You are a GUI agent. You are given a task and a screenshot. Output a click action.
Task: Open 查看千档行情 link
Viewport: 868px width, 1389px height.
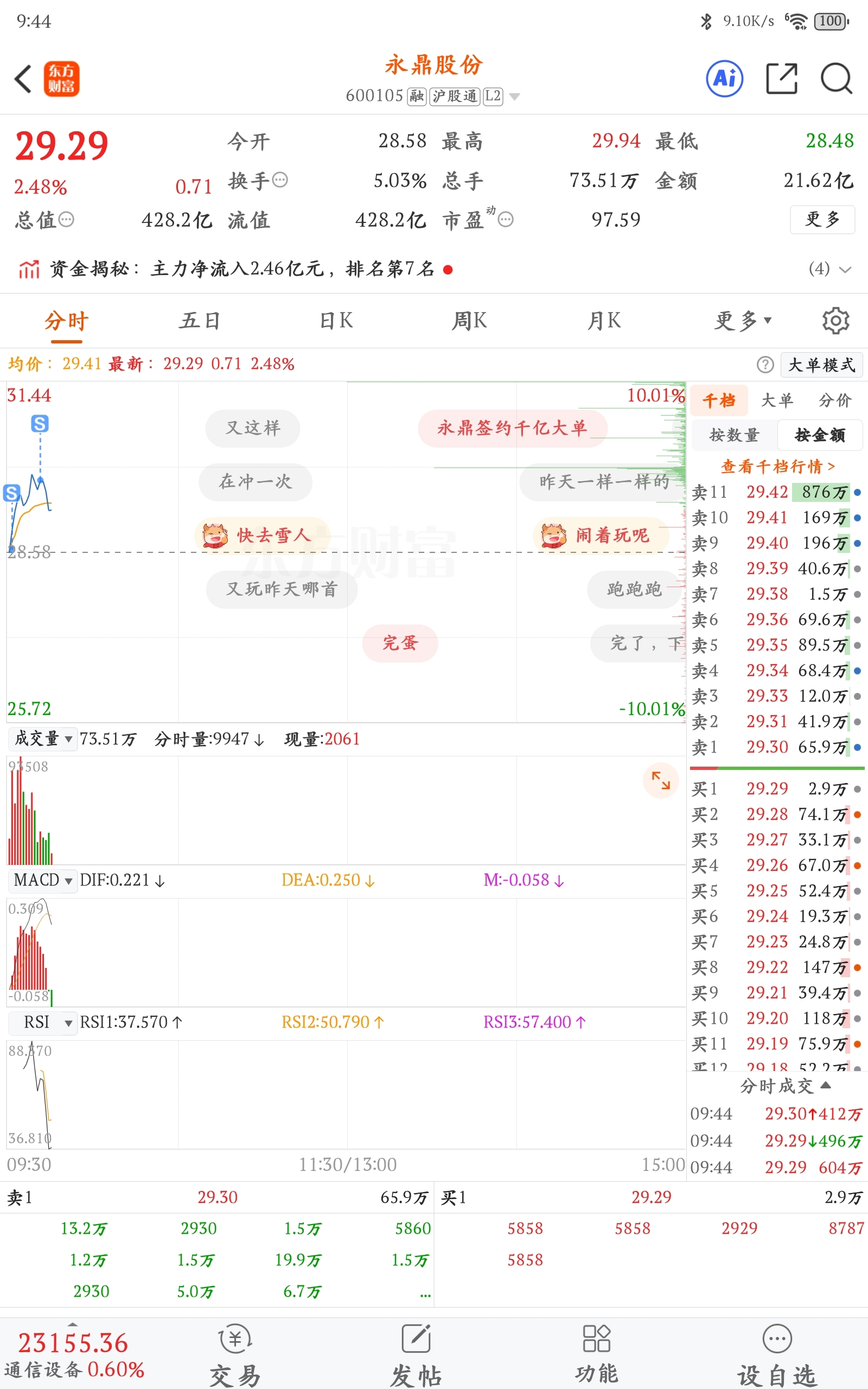778,466
